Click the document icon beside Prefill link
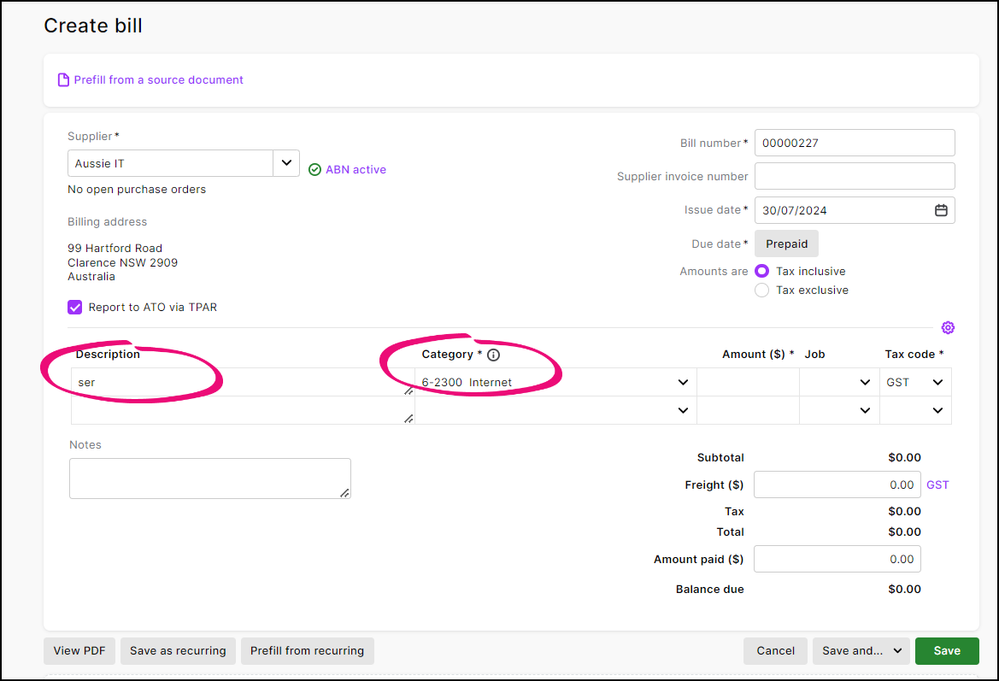This screenshot has height=681, width=999. [x=64, y=80]
